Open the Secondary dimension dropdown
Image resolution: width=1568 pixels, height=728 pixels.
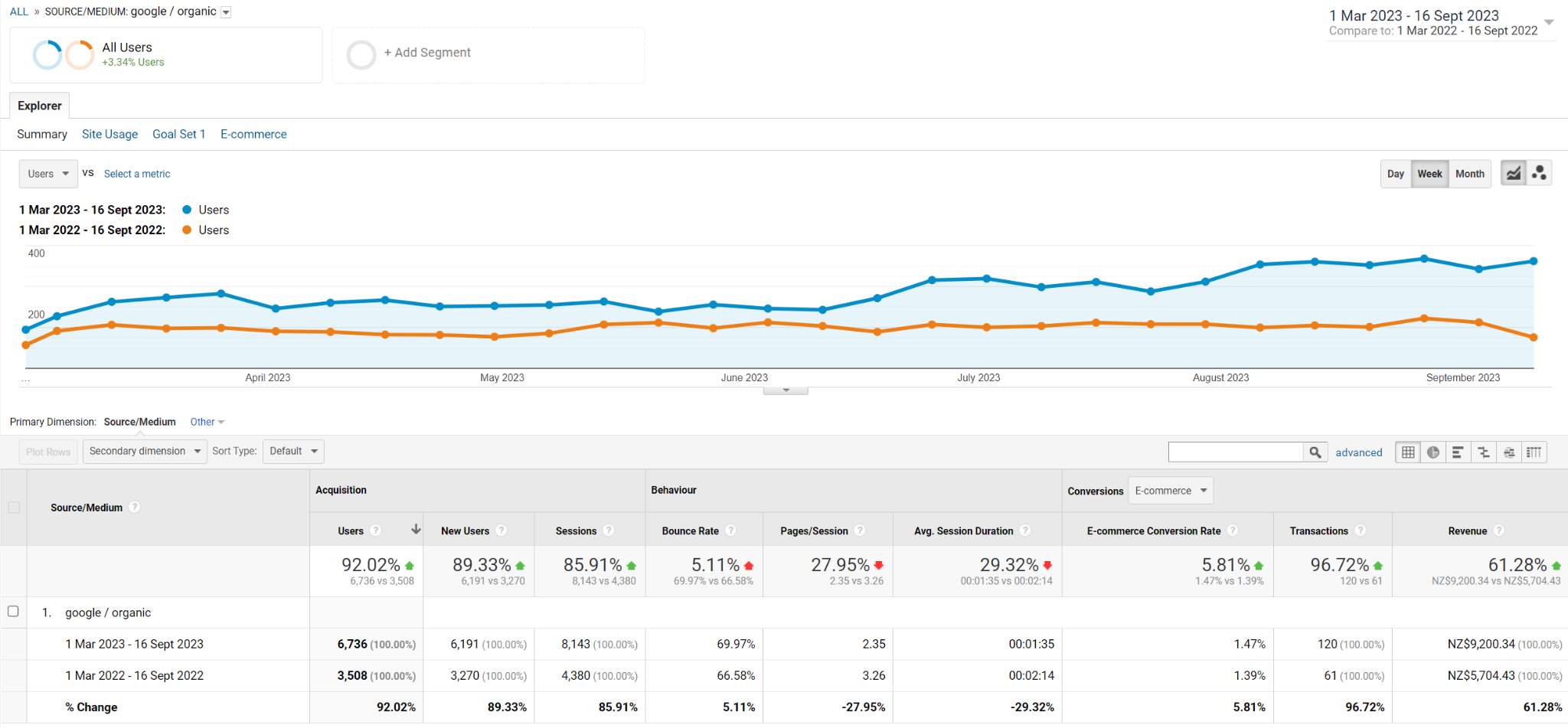click(x=145, y=451)
